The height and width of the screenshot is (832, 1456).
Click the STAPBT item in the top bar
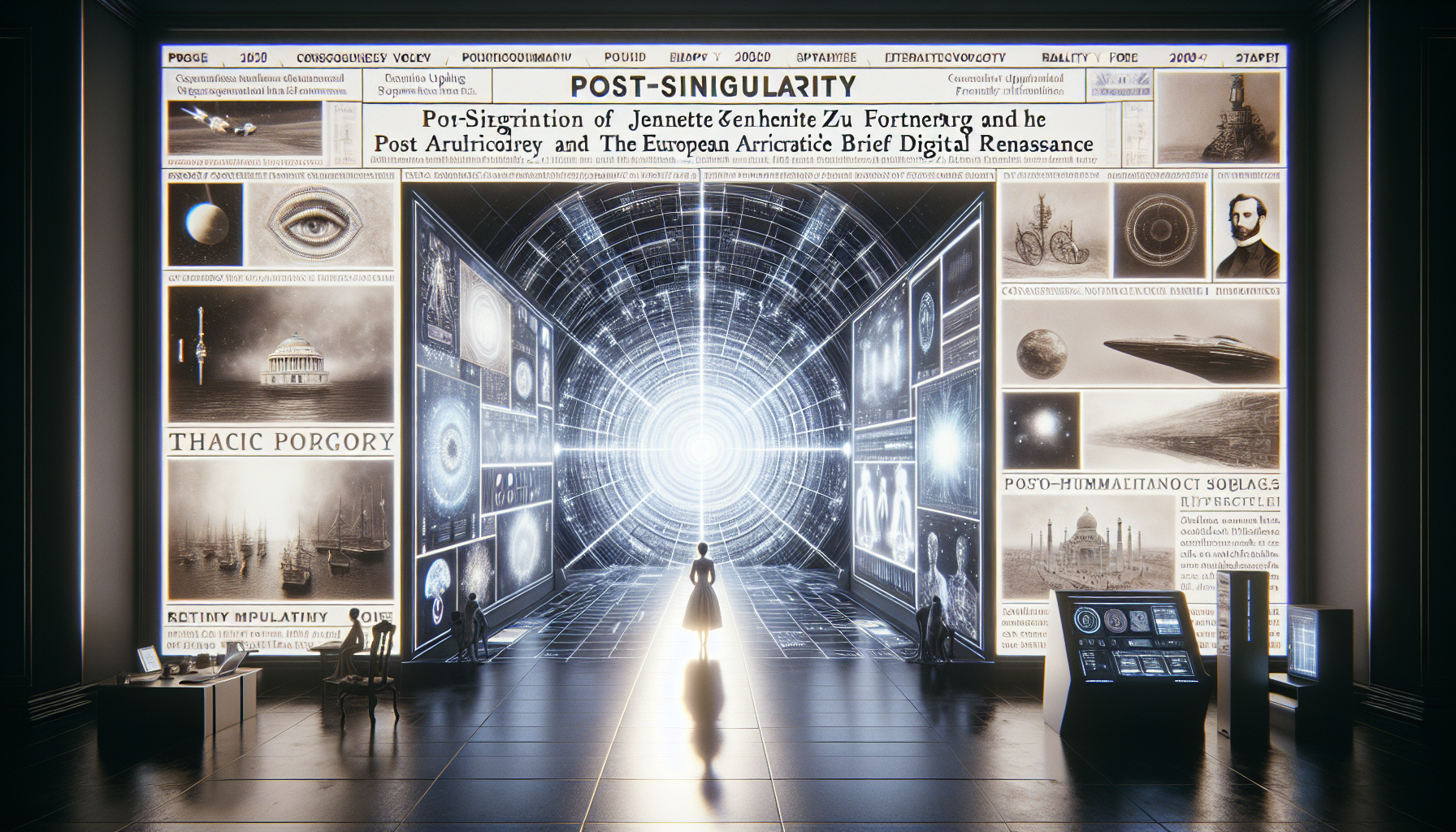(1257, 58)
